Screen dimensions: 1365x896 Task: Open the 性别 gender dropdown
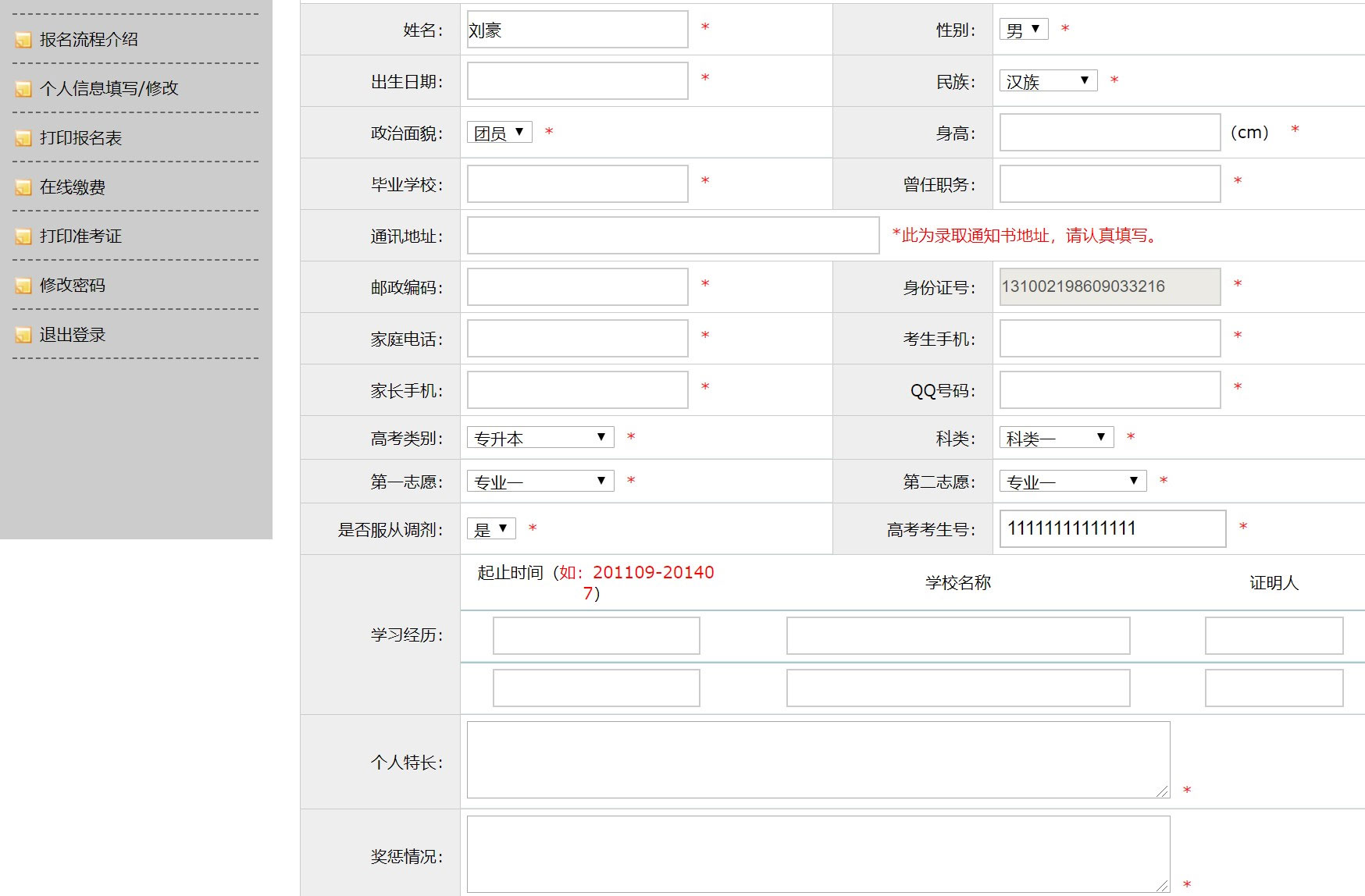coord(1023,30)
